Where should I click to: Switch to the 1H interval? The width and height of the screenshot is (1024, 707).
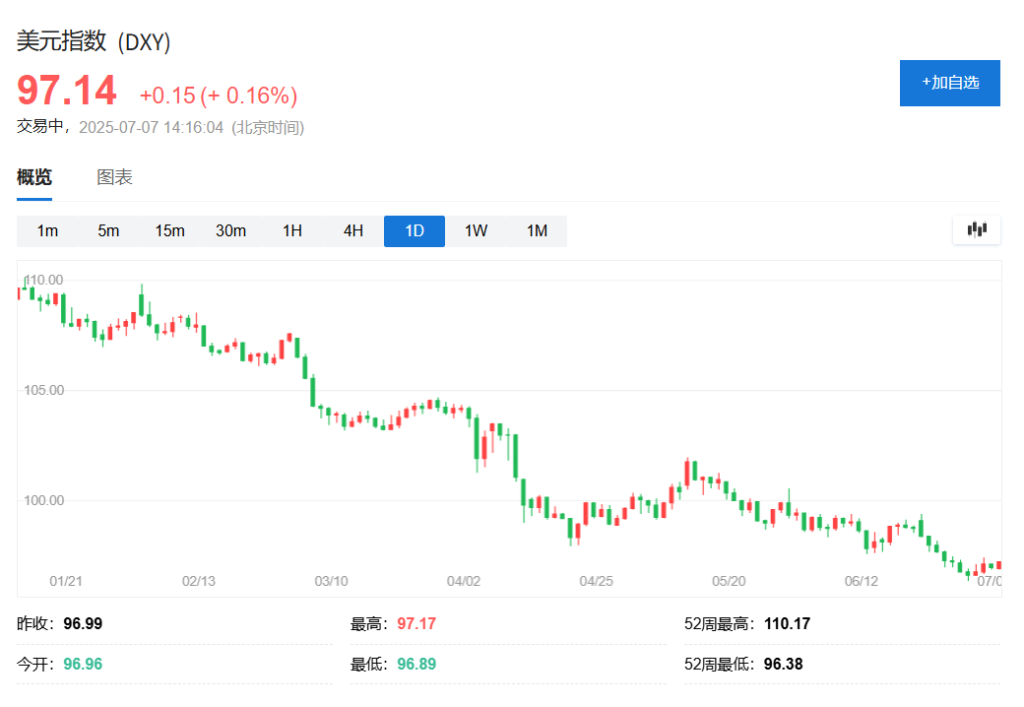click(292, 230)
